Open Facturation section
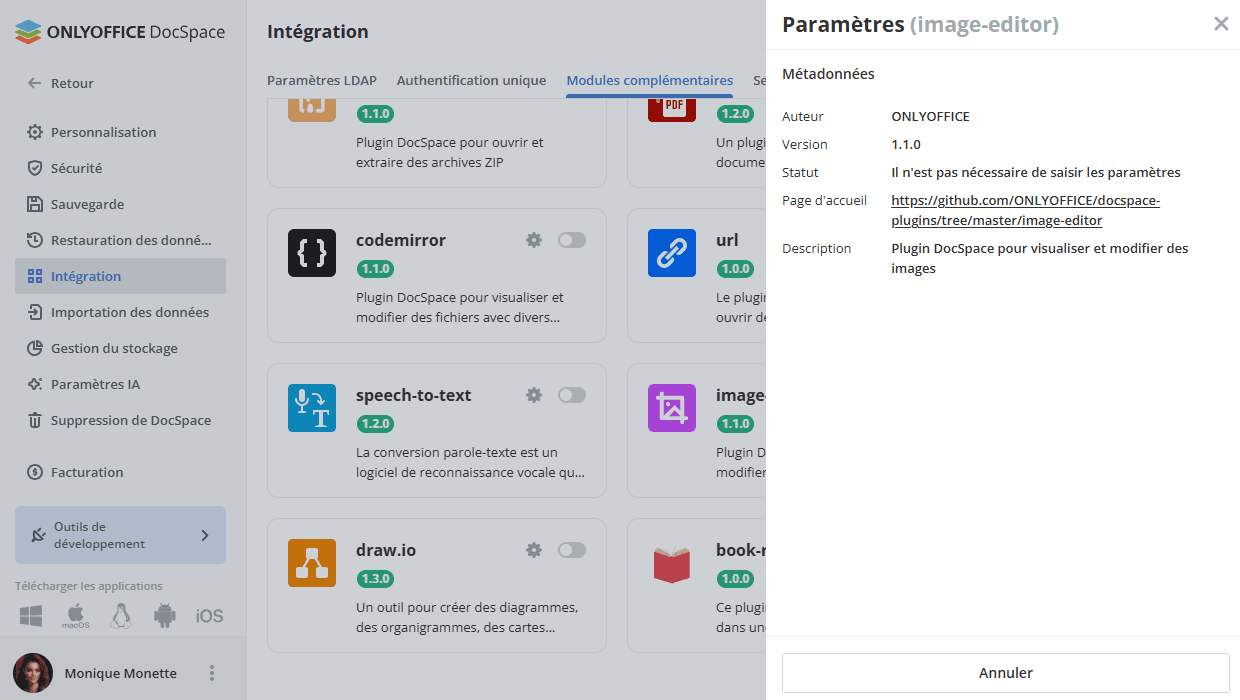Image resolution: width=1240 pixels, height=700 pixels. 120,472
